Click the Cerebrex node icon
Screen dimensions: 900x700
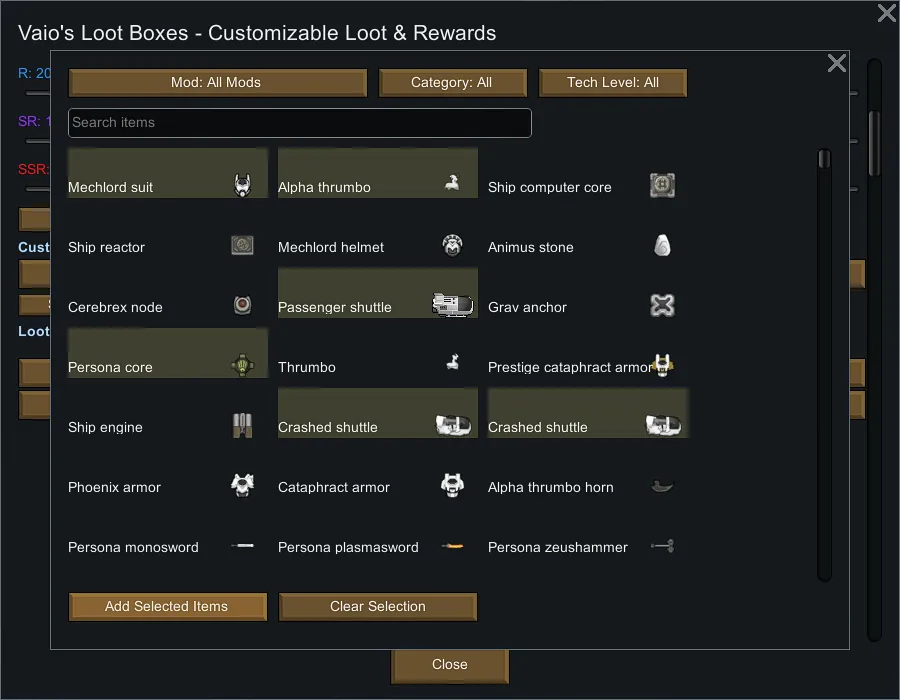coord(242,305)
